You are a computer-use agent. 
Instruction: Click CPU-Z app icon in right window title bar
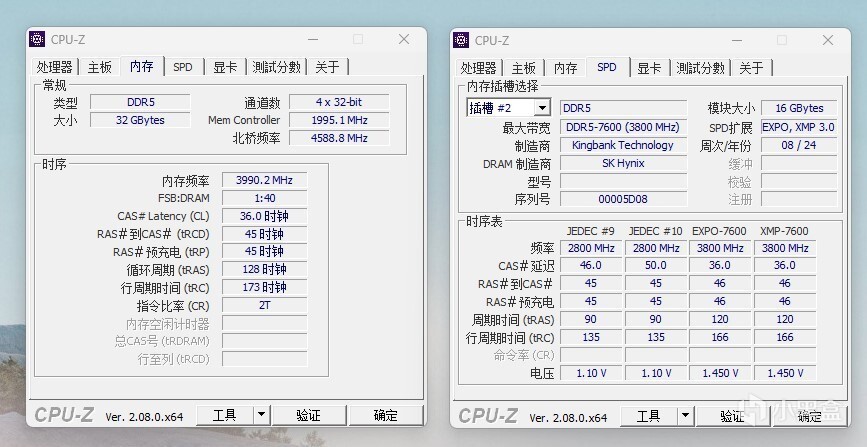[461, 40]
